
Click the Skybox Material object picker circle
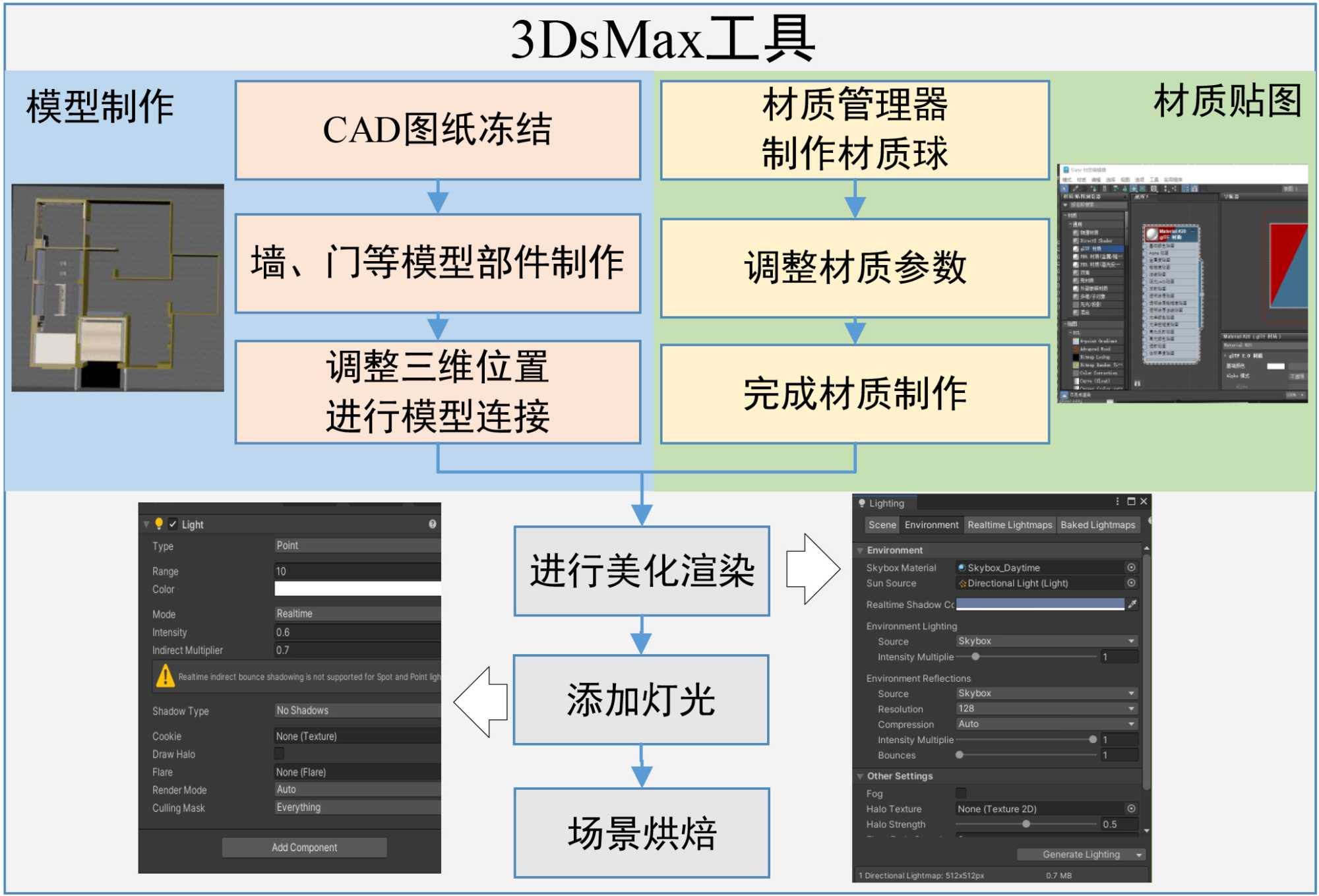point(1131,568)
